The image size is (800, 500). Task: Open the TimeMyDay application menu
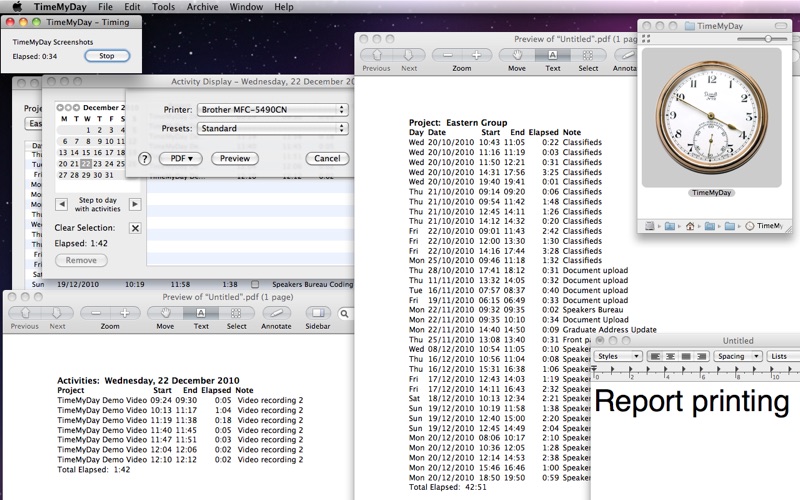pos(60,7)
